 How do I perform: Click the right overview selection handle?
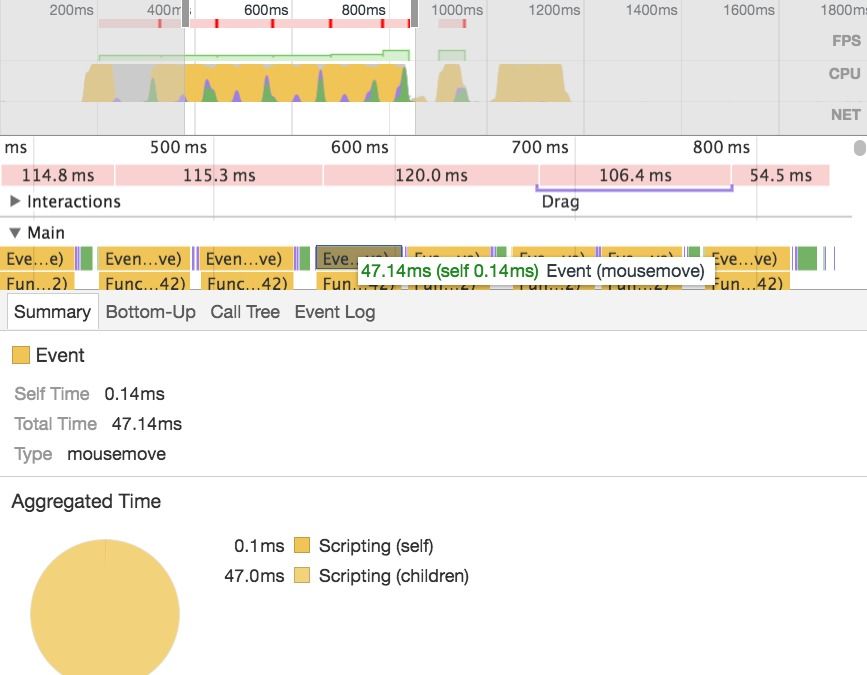tap(414, 13)
